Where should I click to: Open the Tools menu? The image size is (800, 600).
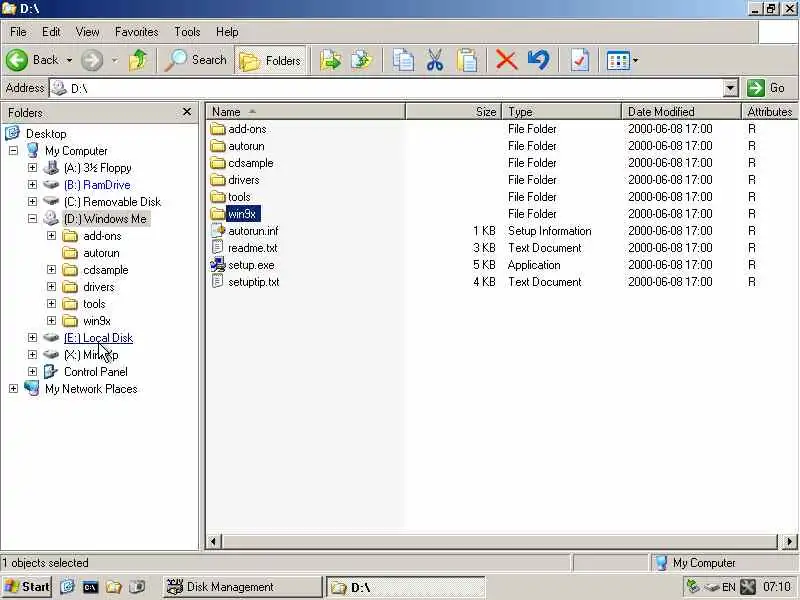[187, 32]
